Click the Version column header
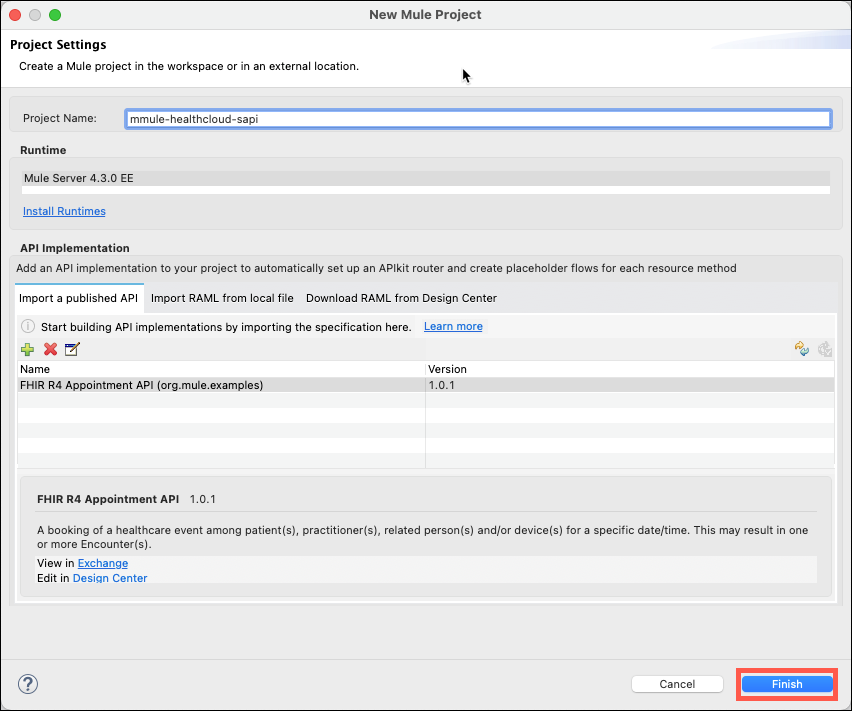 pyautogui.click(x=630, y=369)
